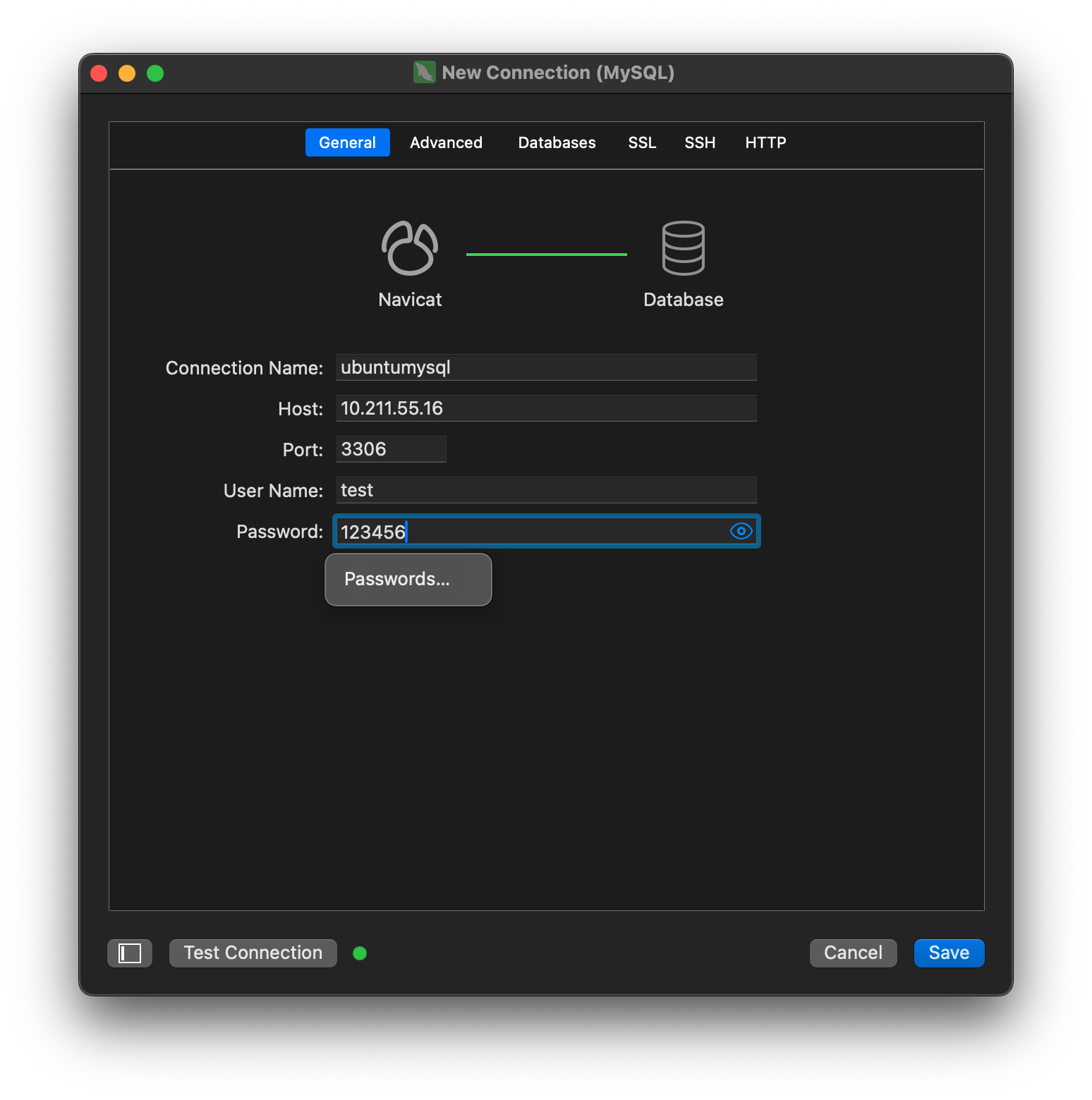The image size is (1092, 1100).
Task: Toggle the sidebar panel layout icon
Action: tap(130, 953)
